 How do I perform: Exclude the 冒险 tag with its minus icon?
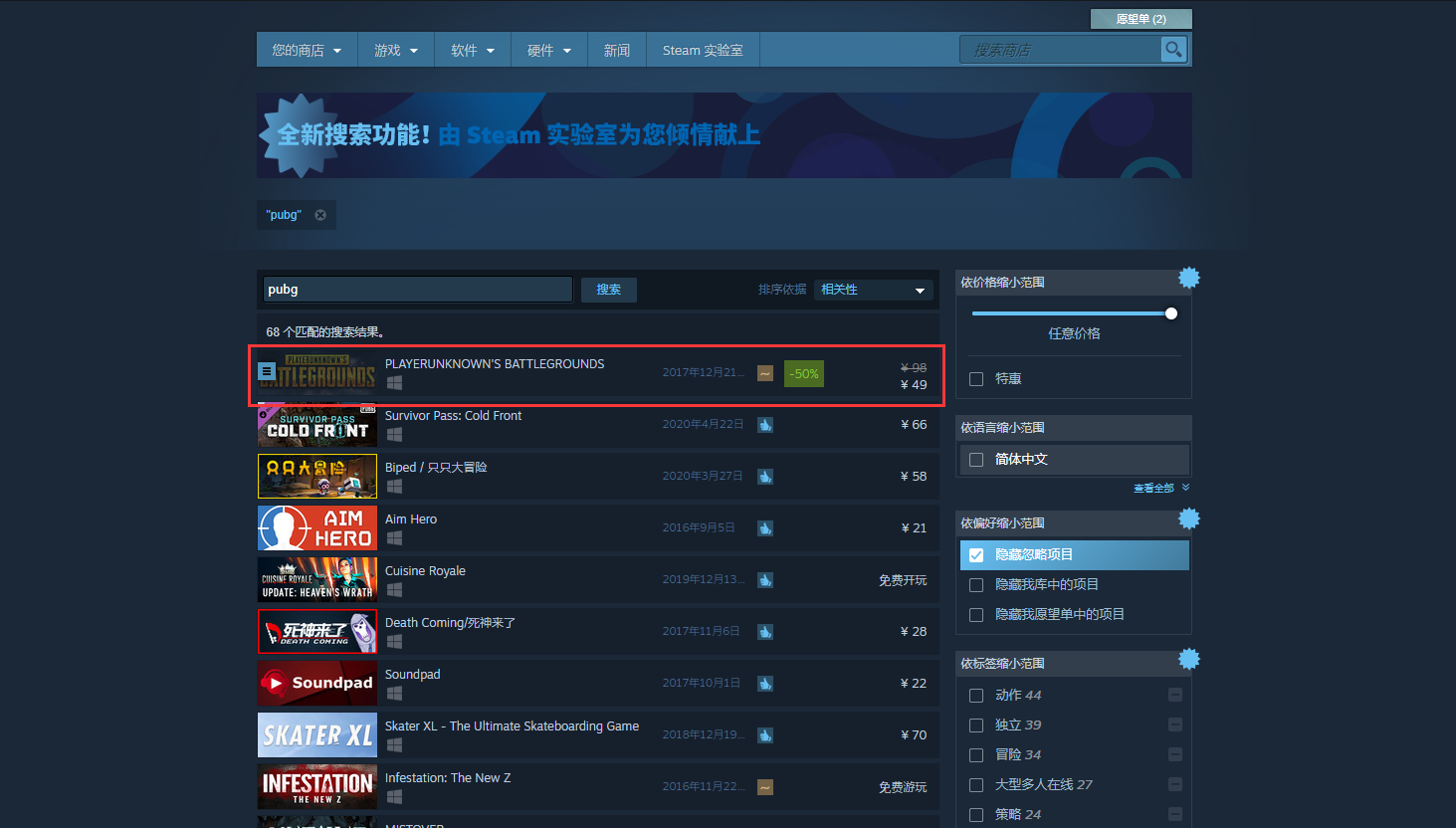coord(1175,754)
